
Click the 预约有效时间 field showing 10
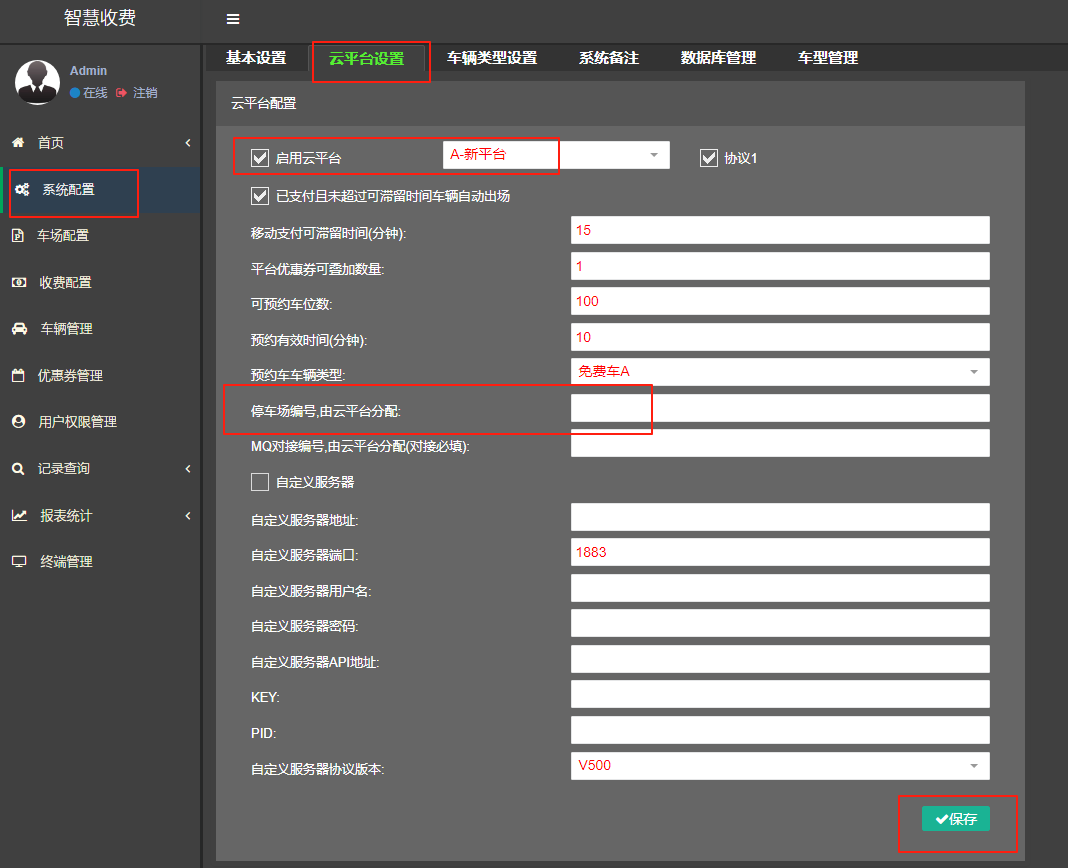780,337
